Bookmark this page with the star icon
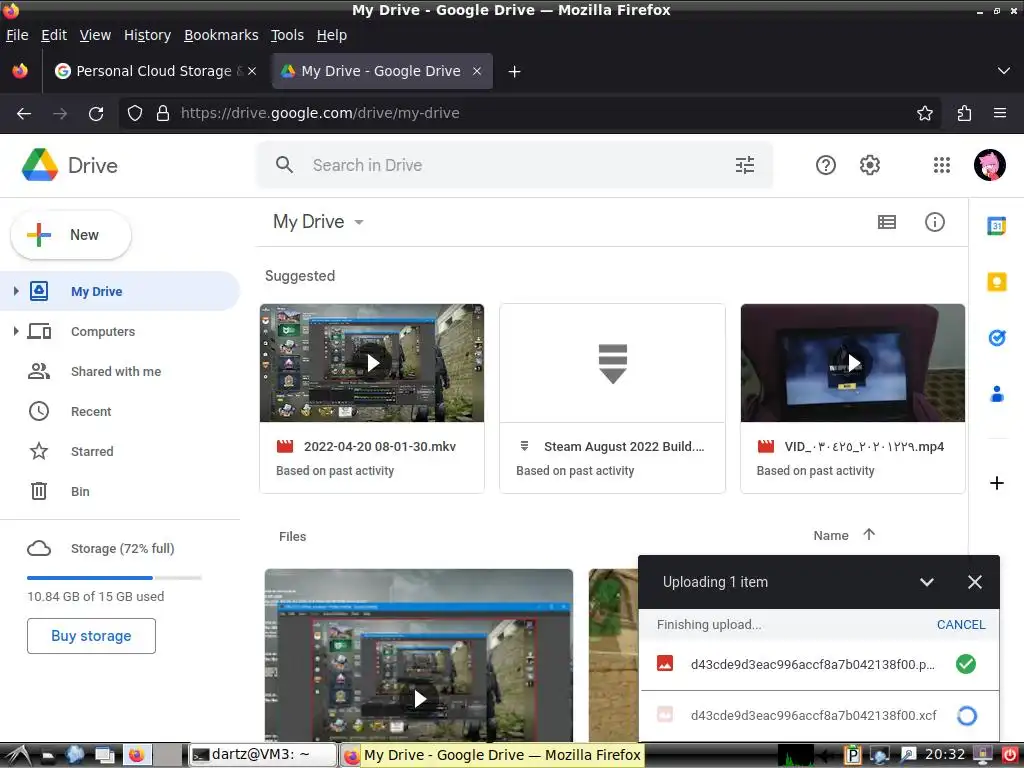Viewport: 1024px width, 768px height. tap(924, 114)
